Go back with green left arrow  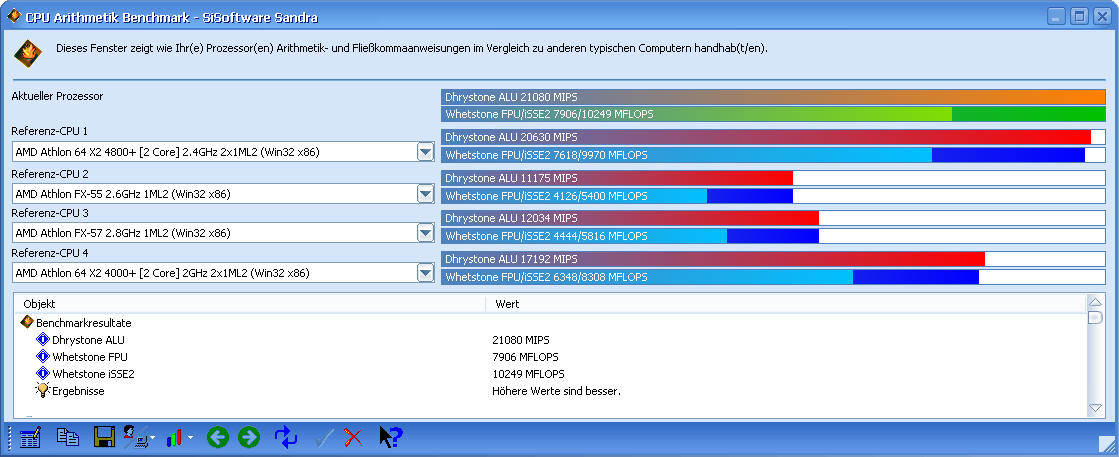[x=218, y=437]
